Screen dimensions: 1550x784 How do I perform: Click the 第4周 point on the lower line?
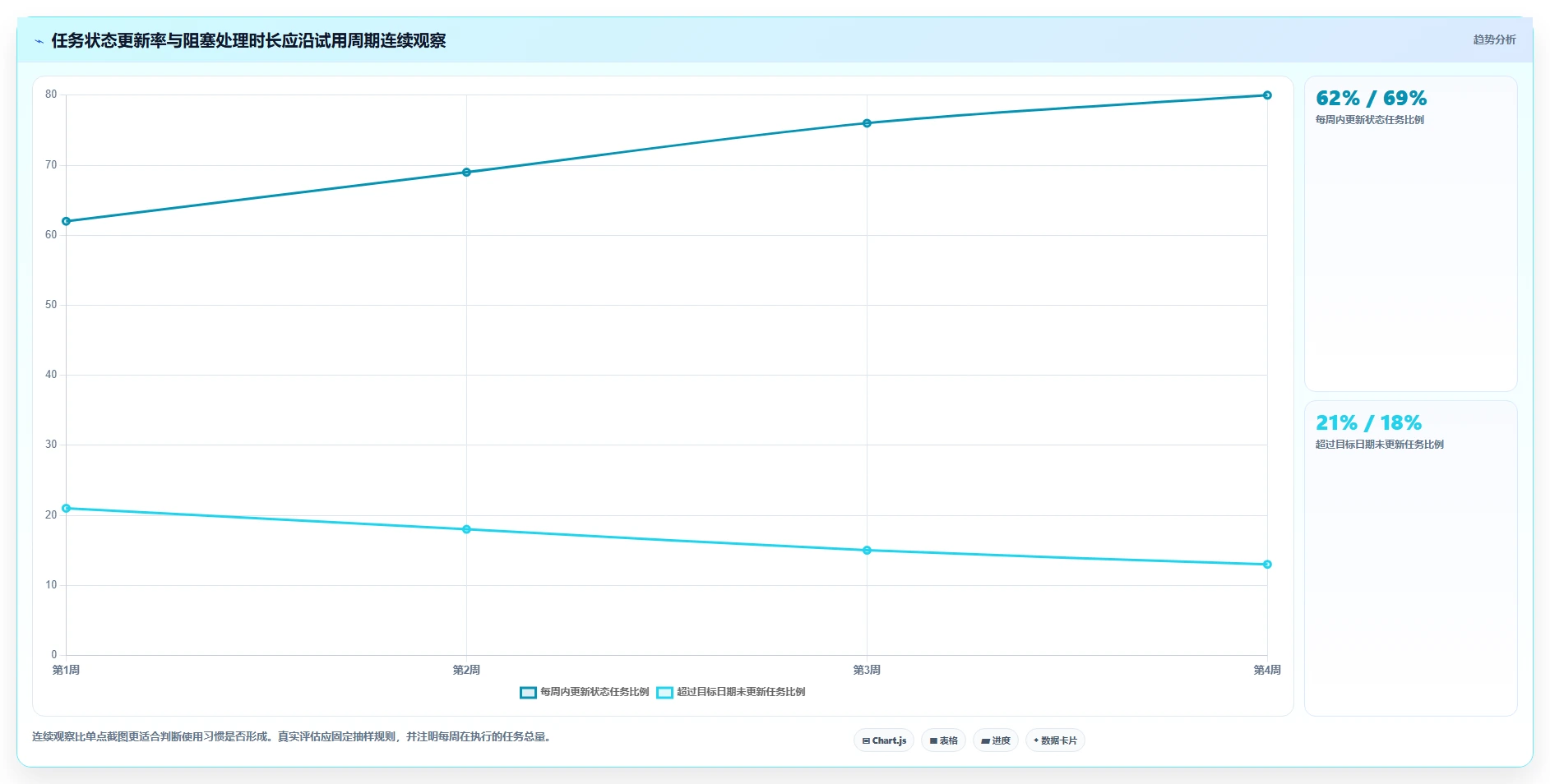pos(1267,565)
